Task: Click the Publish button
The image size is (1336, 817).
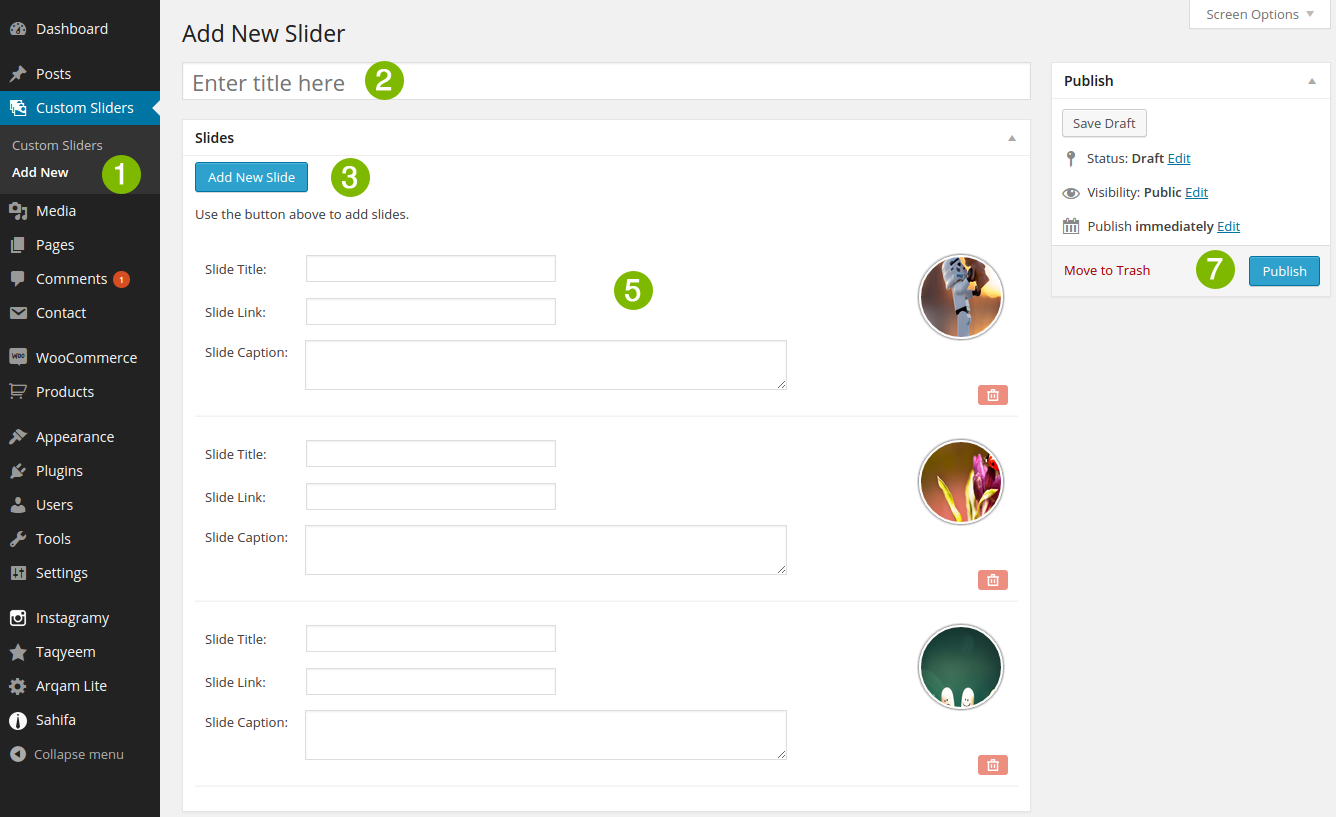Action: coord(1284,271)
